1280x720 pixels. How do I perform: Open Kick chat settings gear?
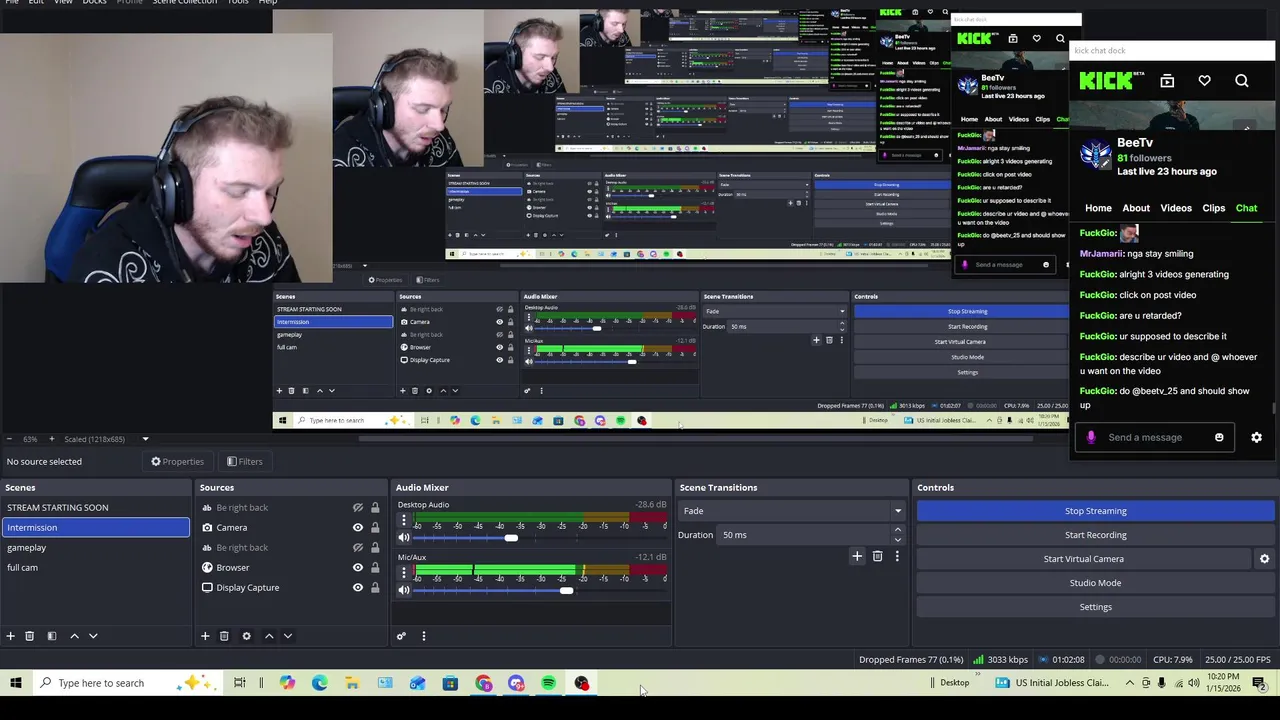(x=1256, y=437)
